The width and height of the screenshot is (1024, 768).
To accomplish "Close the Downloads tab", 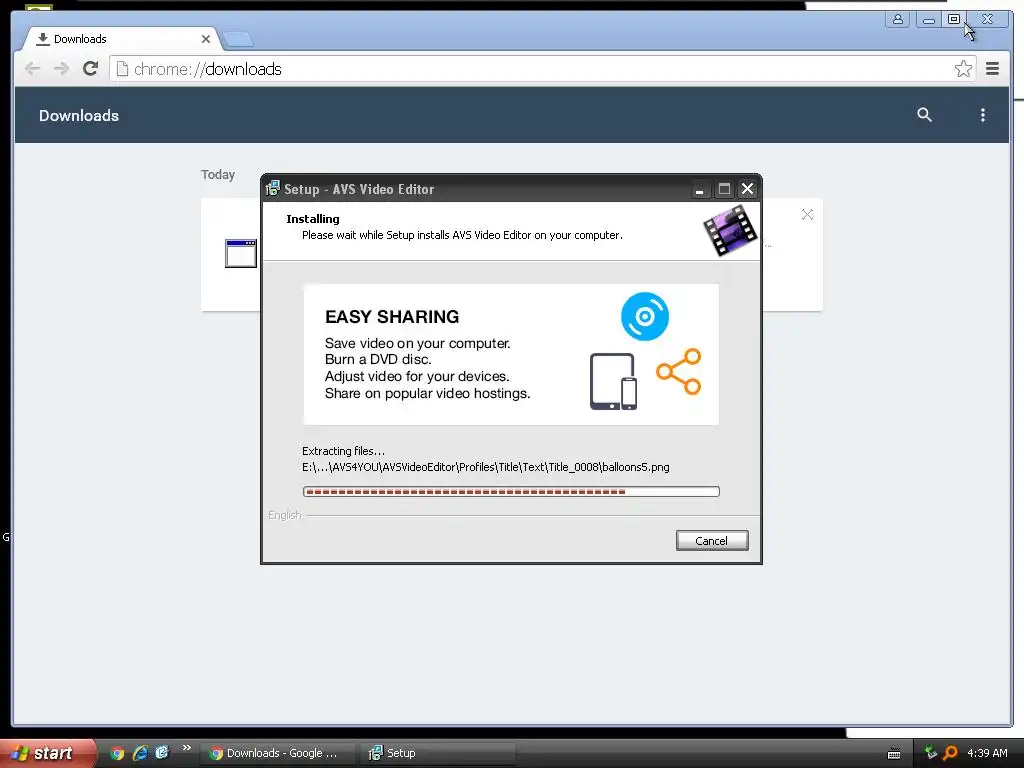I will (206, 39).
